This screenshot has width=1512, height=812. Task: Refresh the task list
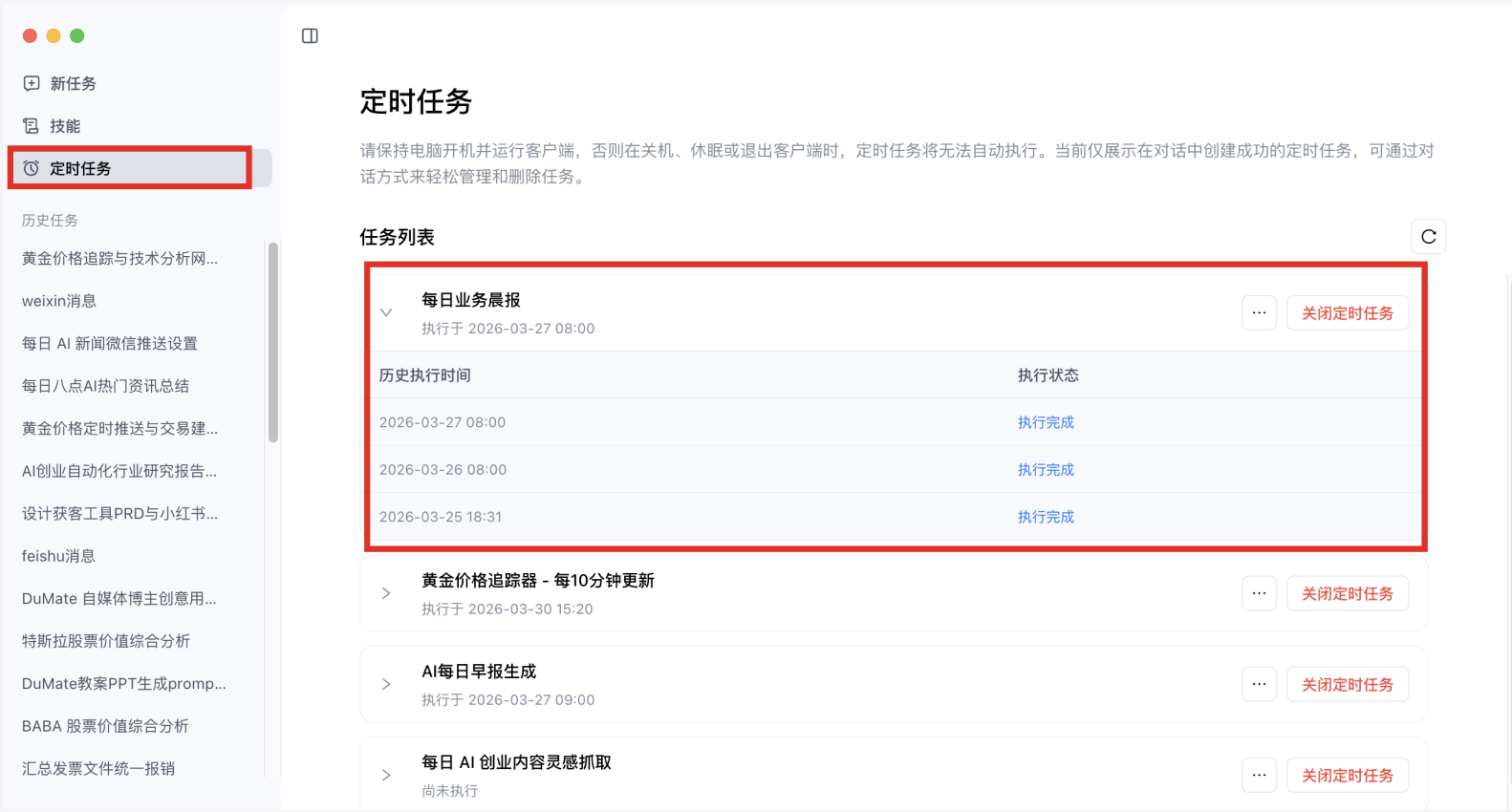pos(1428,237)
